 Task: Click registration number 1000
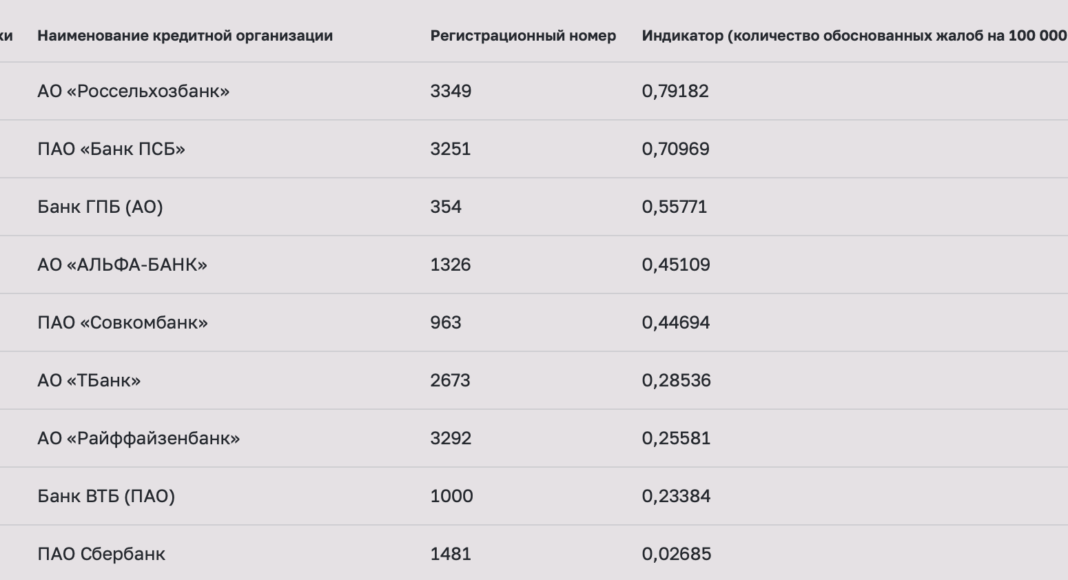coord(452,496)
